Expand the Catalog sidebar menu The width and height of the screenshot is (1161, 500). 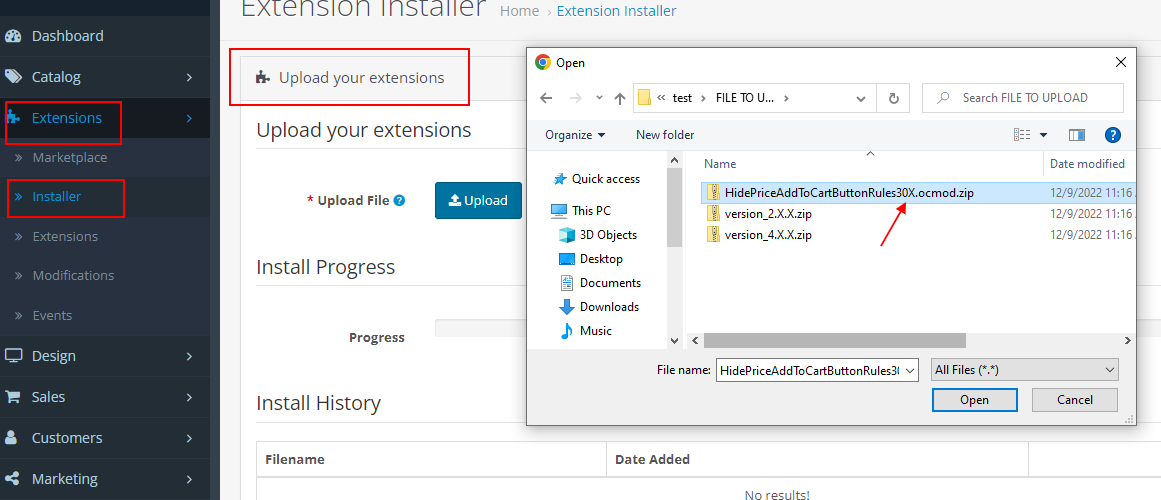coord(56,77)
